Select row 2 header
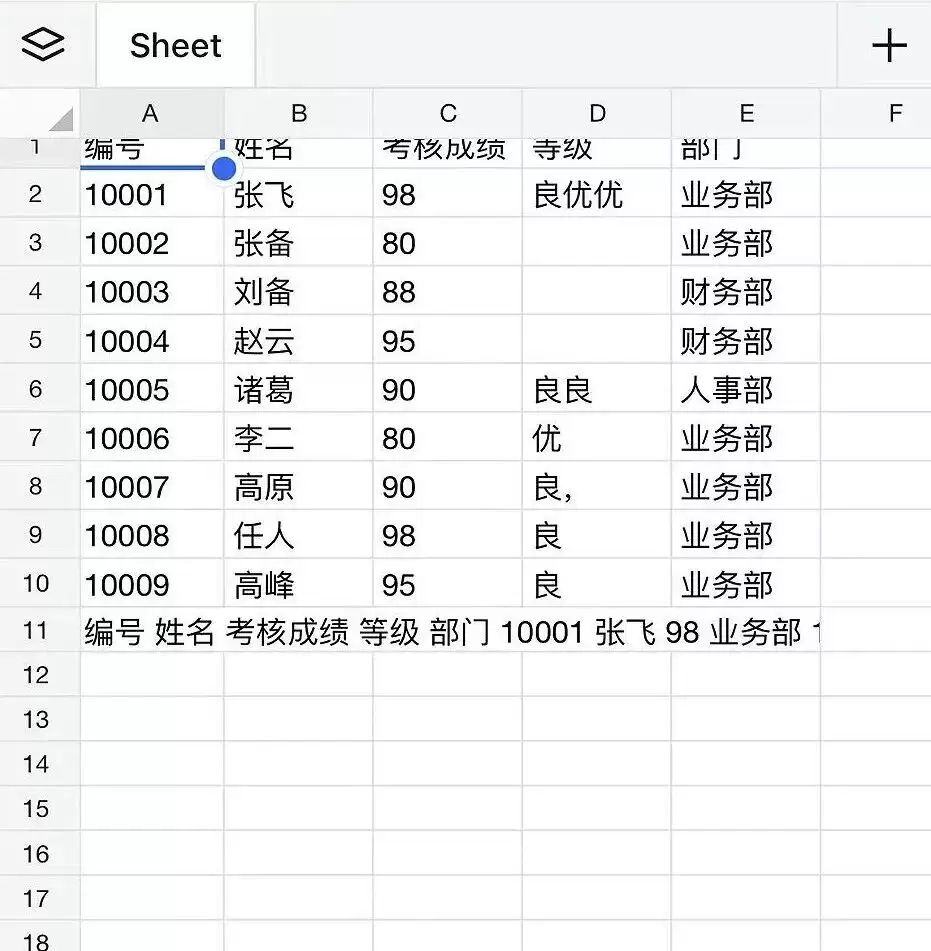The image size is (931, 951). [39, 194]
